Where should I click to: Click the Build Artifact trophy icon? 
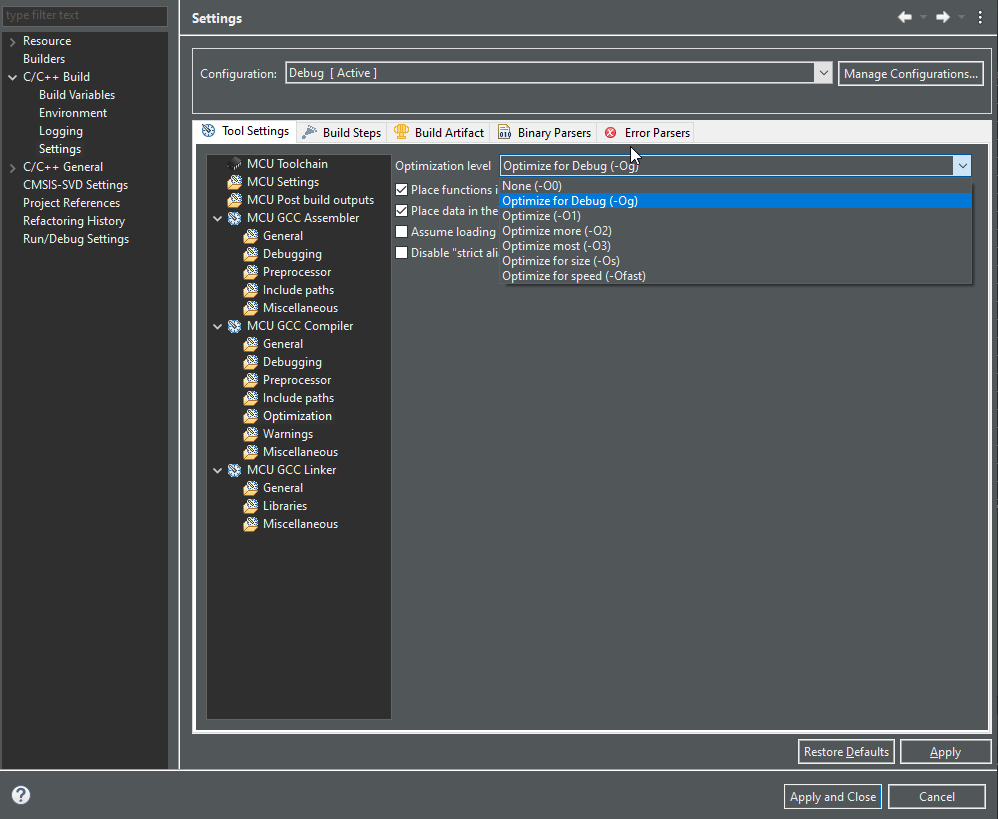pyautogui.click(x=401, y=132)
